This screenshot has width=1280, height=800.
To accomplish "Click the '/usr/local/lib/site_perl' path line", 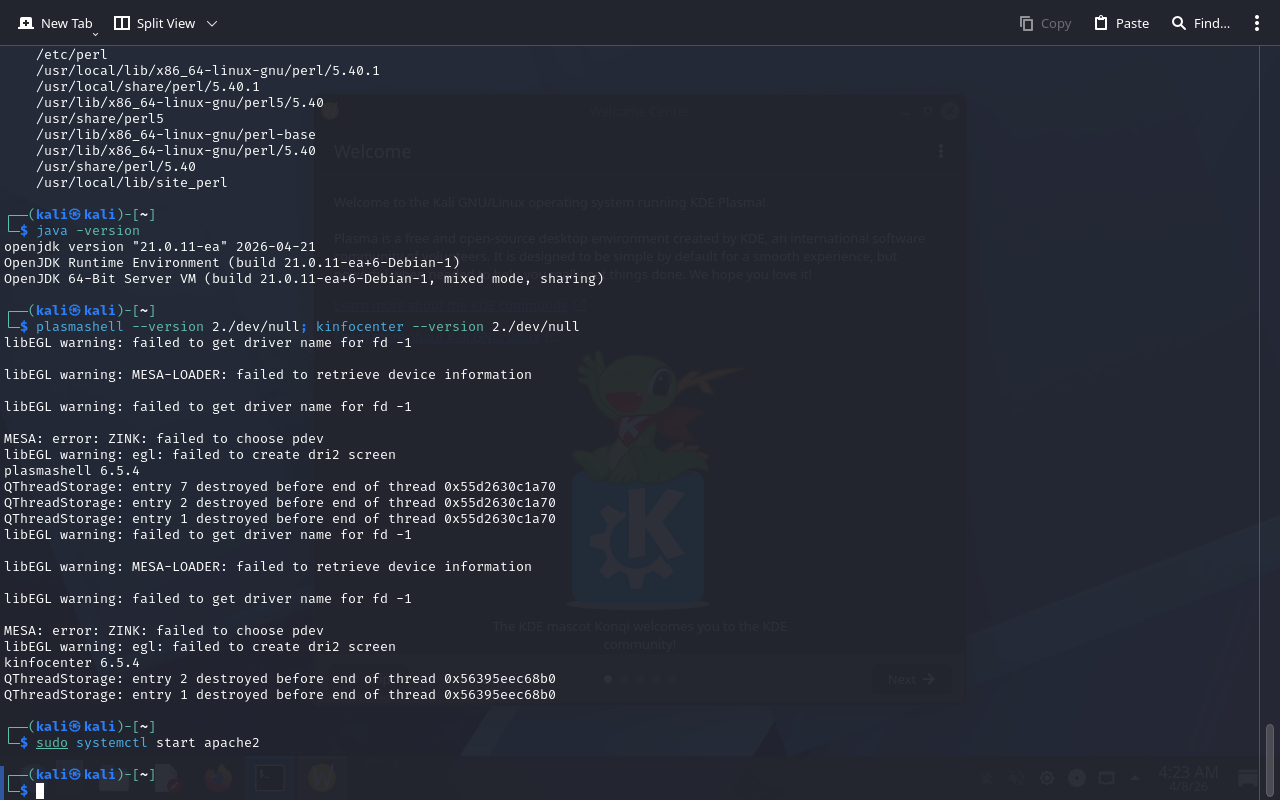I will [131, 183].
